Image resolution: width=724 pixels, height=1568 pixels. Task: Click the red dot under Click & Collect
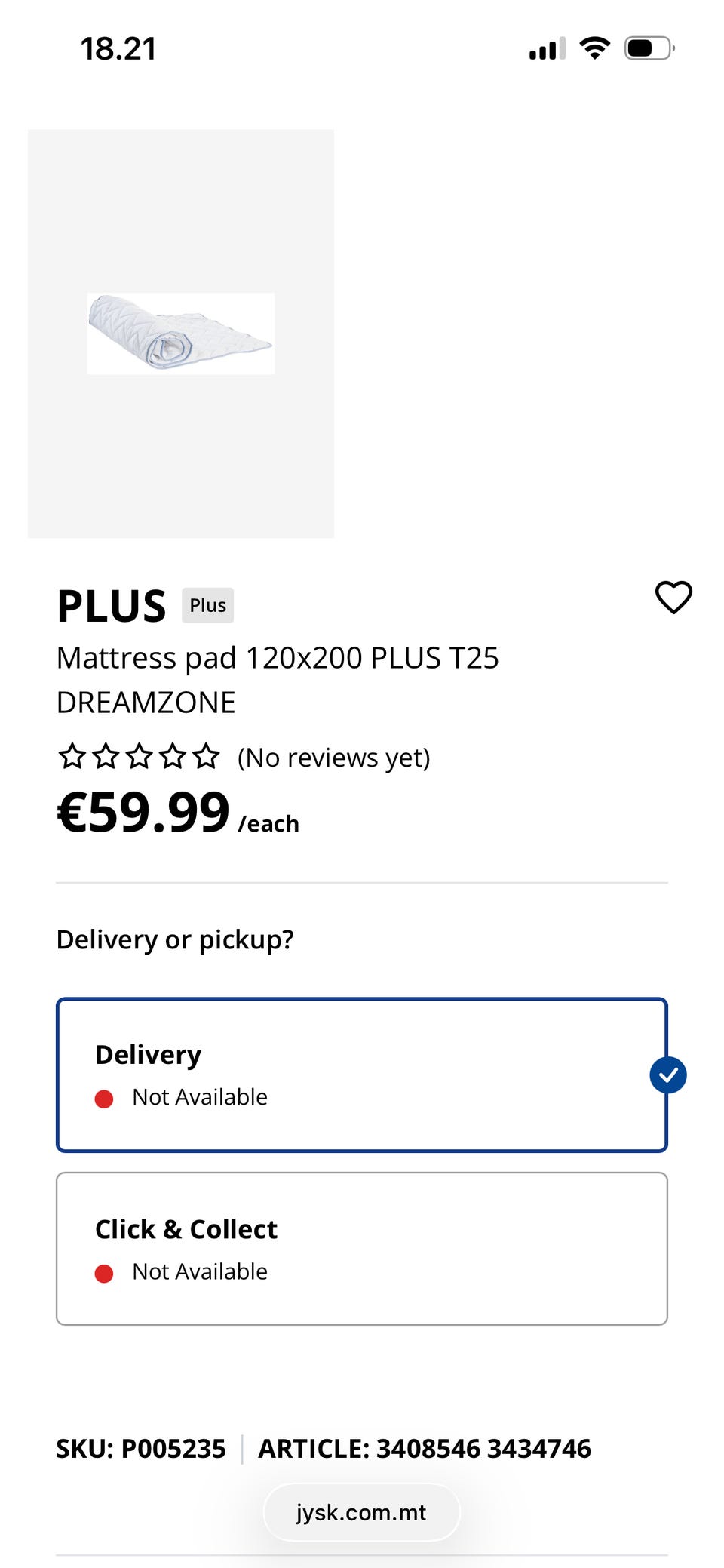104,1274
